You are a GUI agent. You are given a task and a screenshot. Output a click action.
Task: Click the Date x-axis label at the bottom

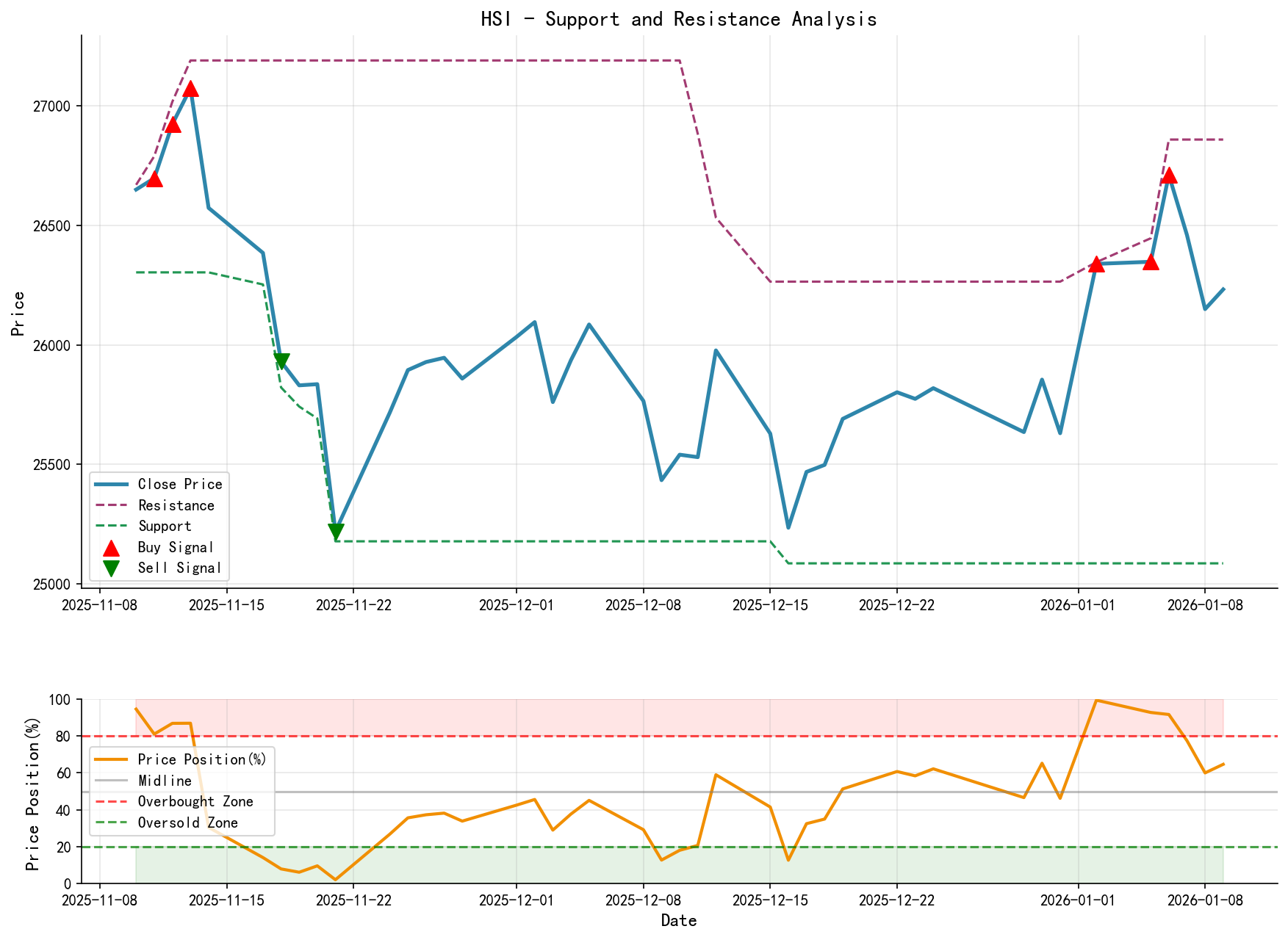pyautogui.click(x=678, y=921)
